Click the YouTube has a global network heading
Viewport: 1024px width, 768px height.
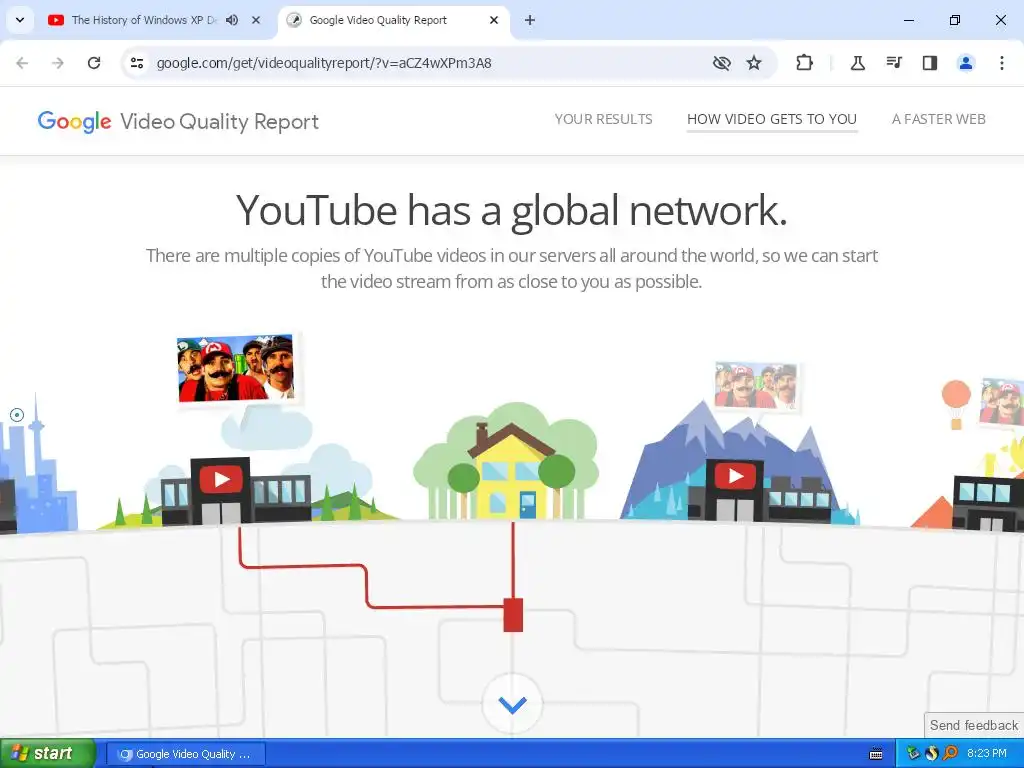[x=511, y=210]
